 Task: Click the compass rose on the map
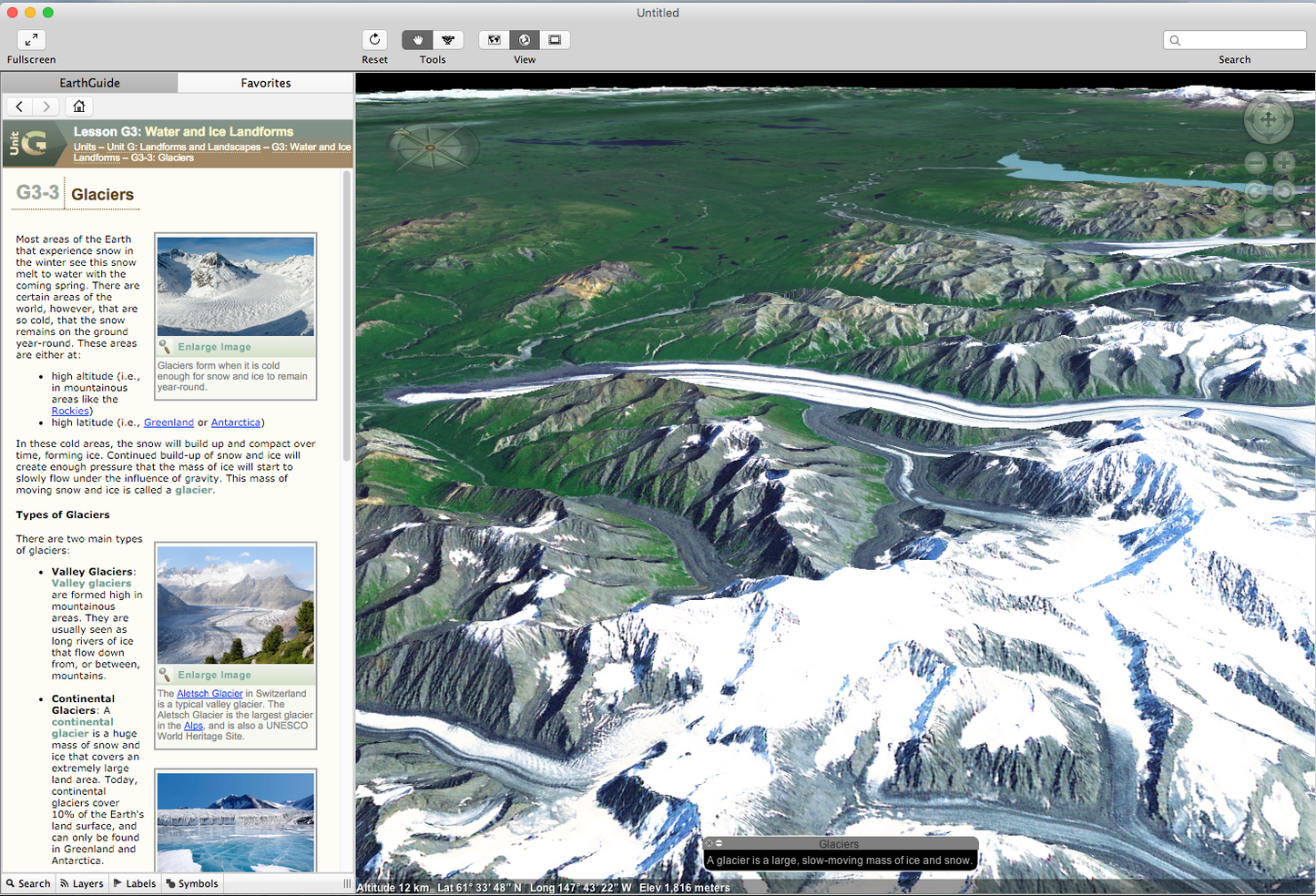pyautogui.click(x=432, y=146)
